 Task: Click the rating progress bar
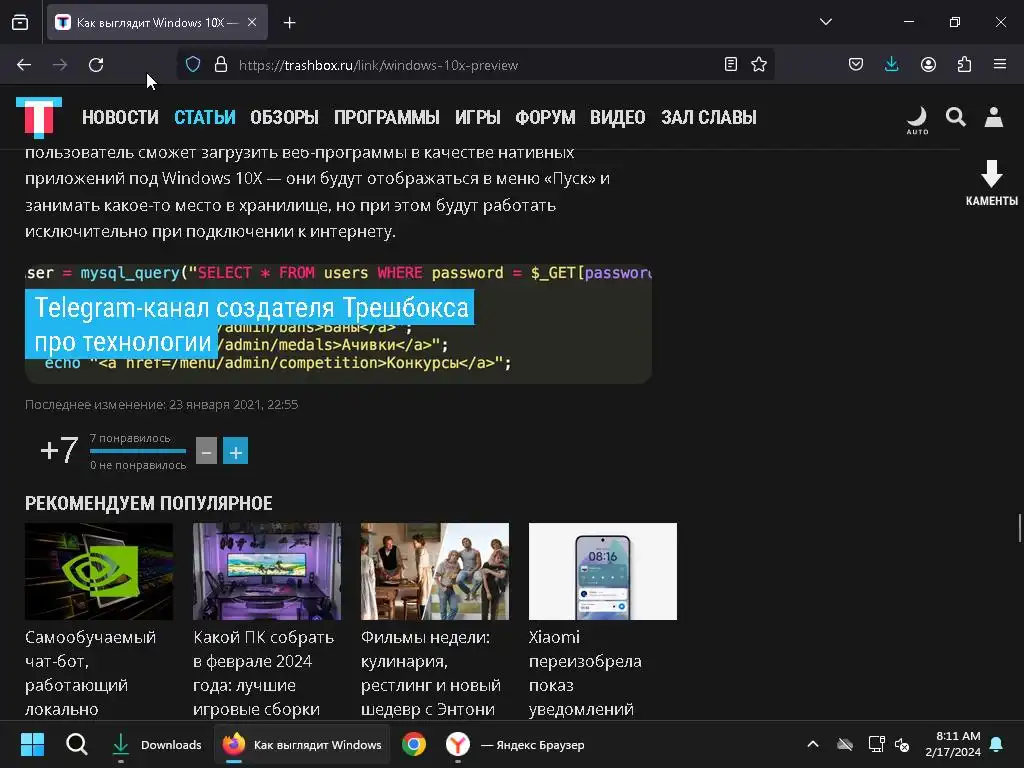pos(138,451)
